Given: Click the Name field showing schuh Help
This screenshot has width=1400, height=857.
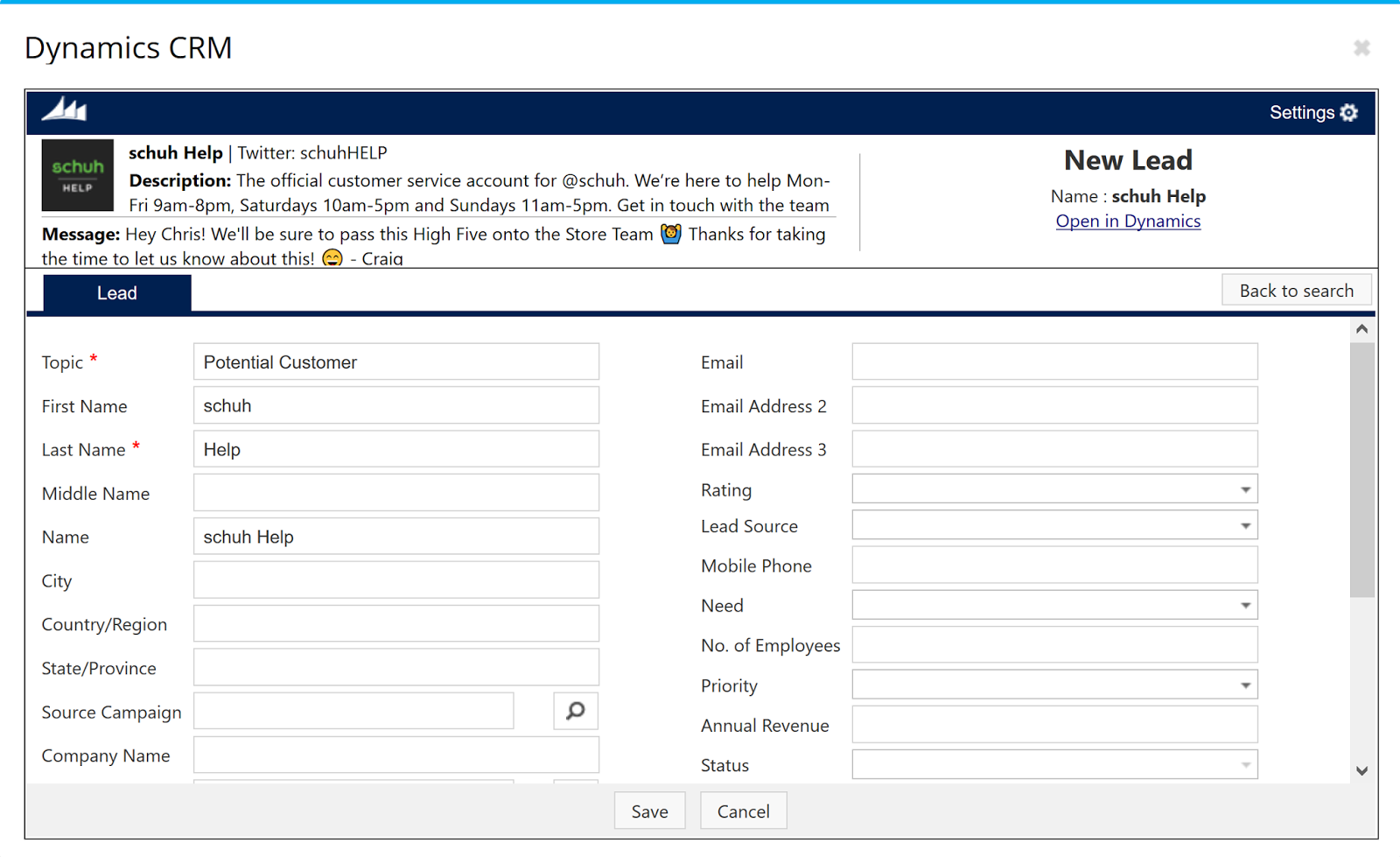Looking at the screenshot, I should point(396,537).
